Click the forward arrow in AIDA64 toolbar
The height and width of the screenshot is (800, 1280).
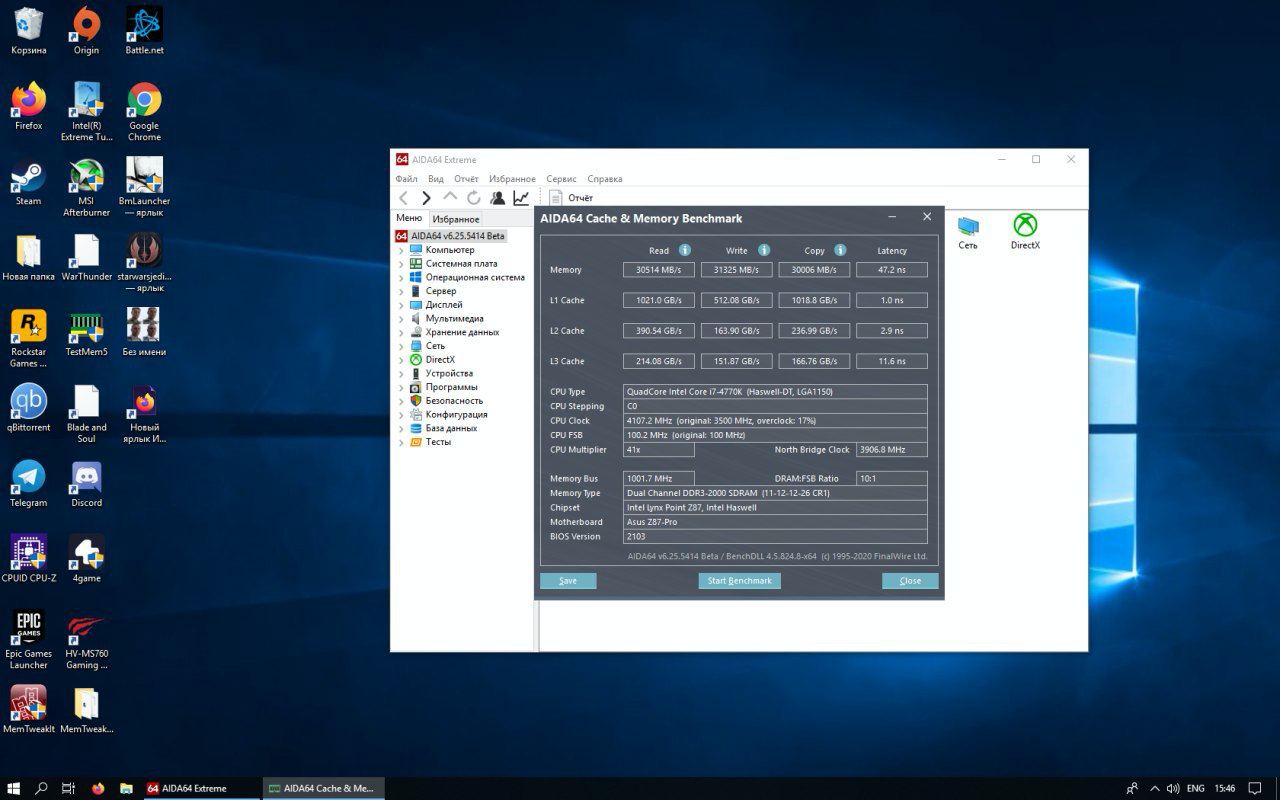pos(426,198)
